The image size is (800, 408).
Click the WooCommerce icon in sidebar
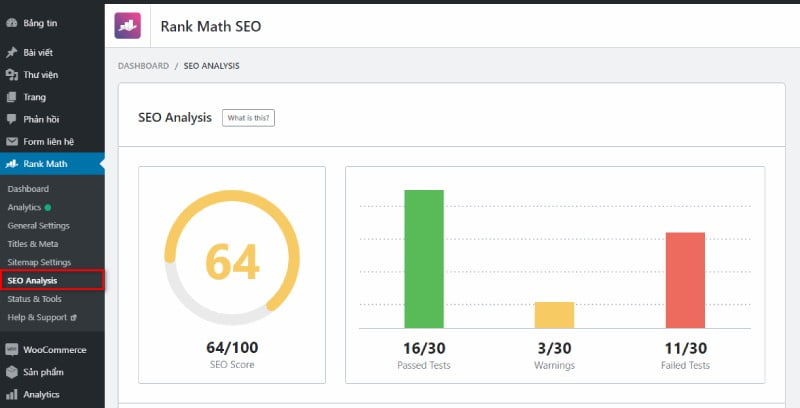click(x=12, y=350)
